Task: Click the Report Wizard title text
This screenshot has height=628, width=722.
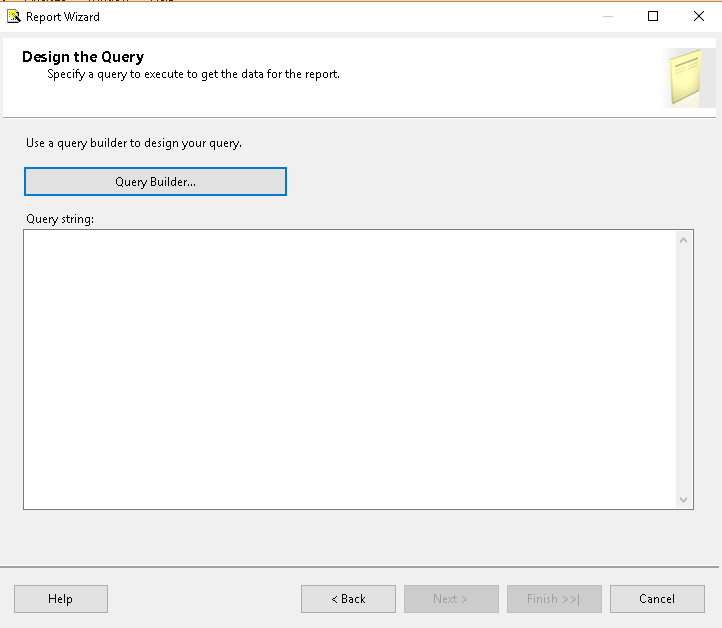Action: pos(63,17)
